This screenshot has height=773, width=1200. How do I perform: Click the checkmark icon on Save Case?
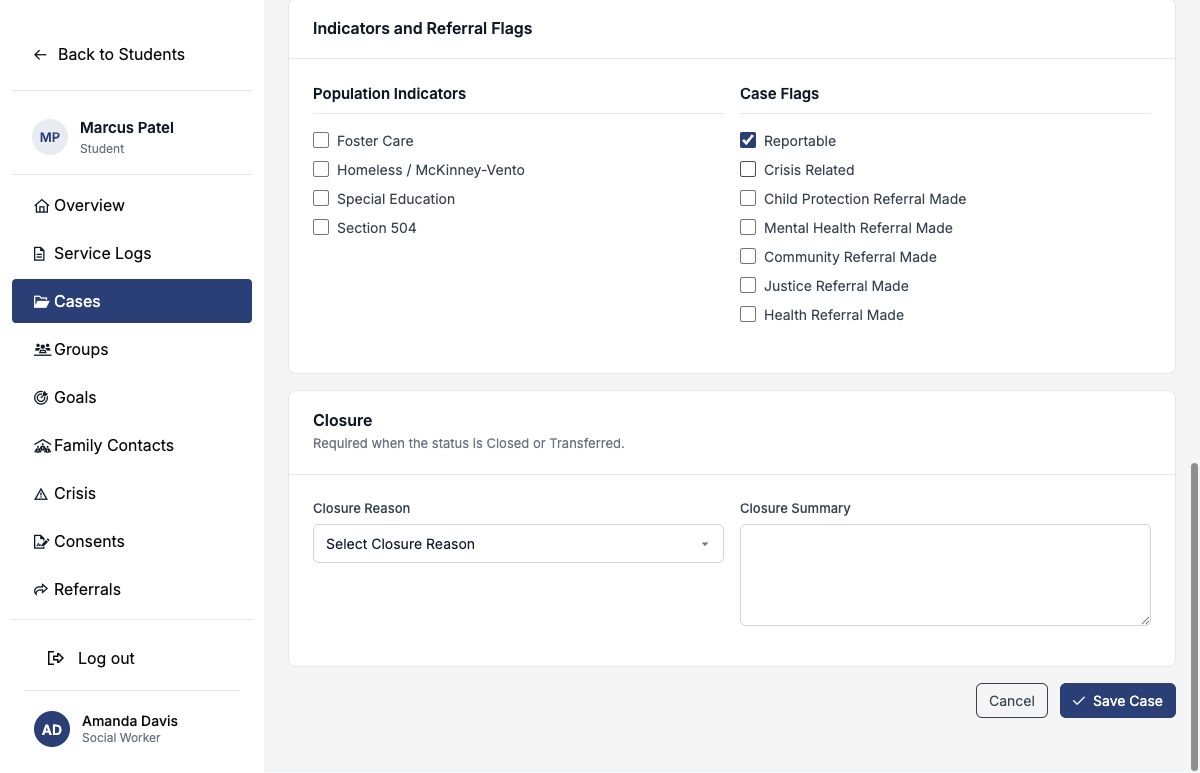click(1079, 701)
